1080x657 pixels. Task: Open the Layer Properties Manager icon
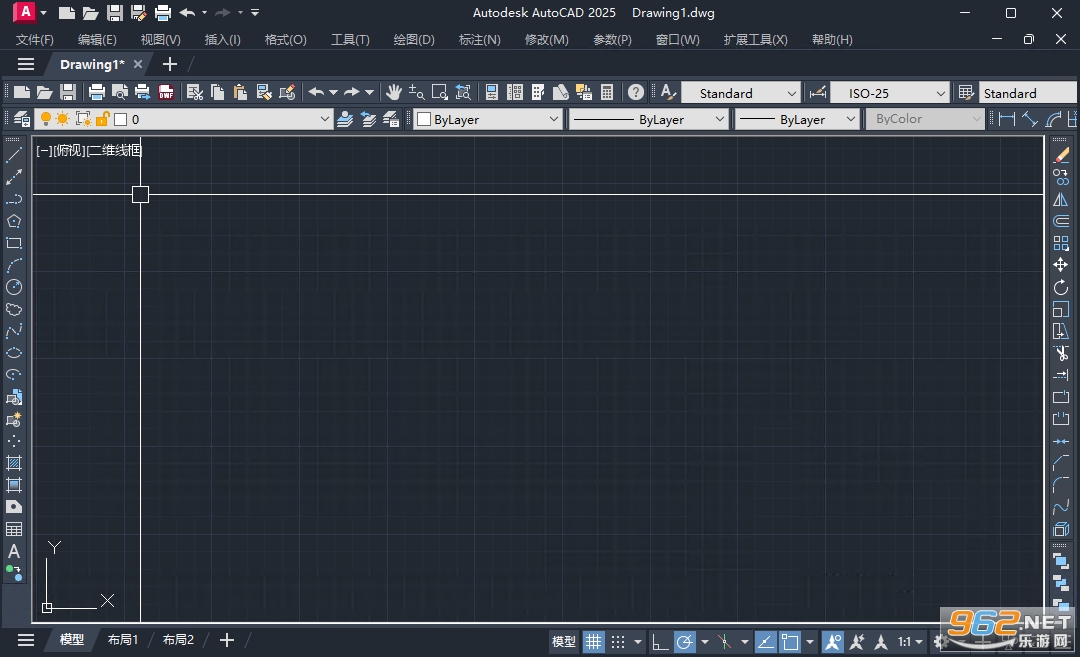click(x=21, y=119)
